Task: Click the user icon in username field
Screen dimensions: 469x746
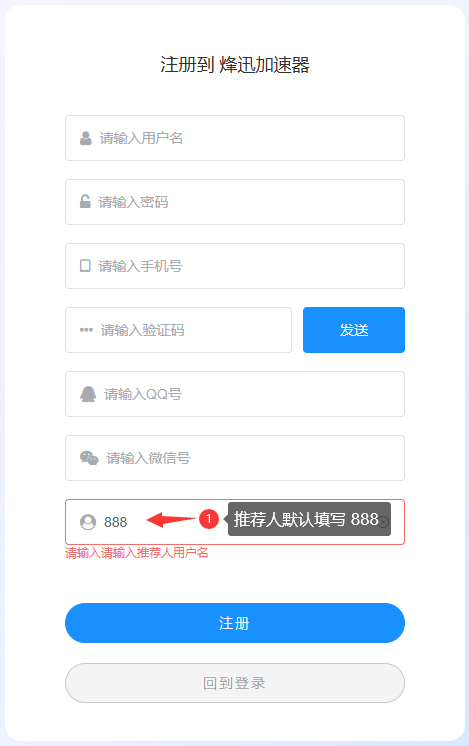Action: (86, 138)
